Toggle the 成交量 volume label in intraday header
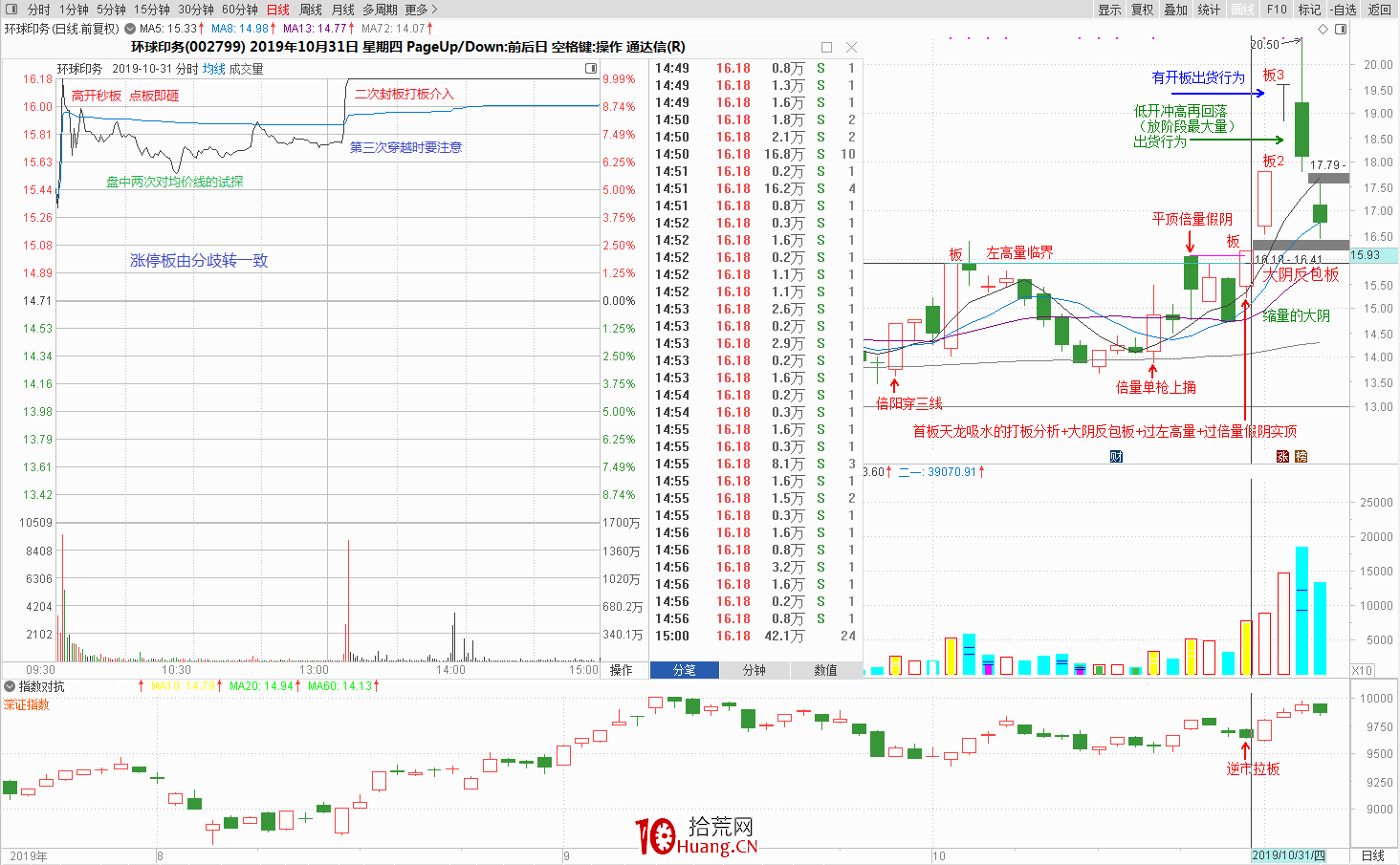The width and height of the screenshot is (1400, 865). 247,69
